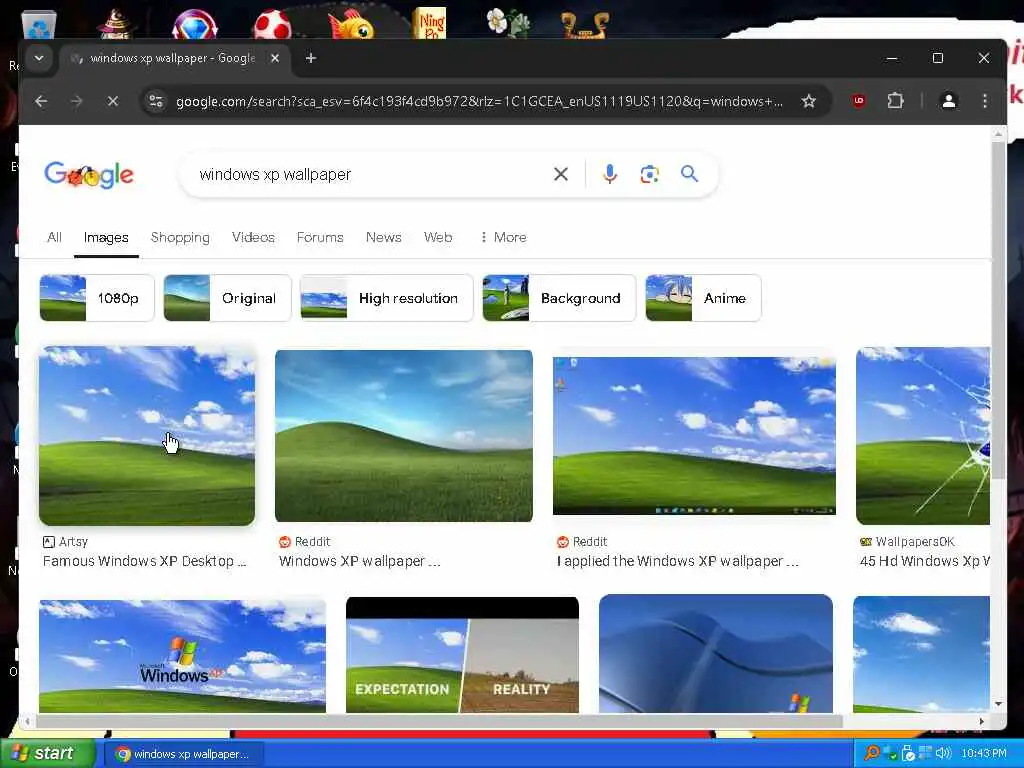This screenshot has width=1024, height=768.
Task: Start voice search with microphone icon
Action: (609, 174)
